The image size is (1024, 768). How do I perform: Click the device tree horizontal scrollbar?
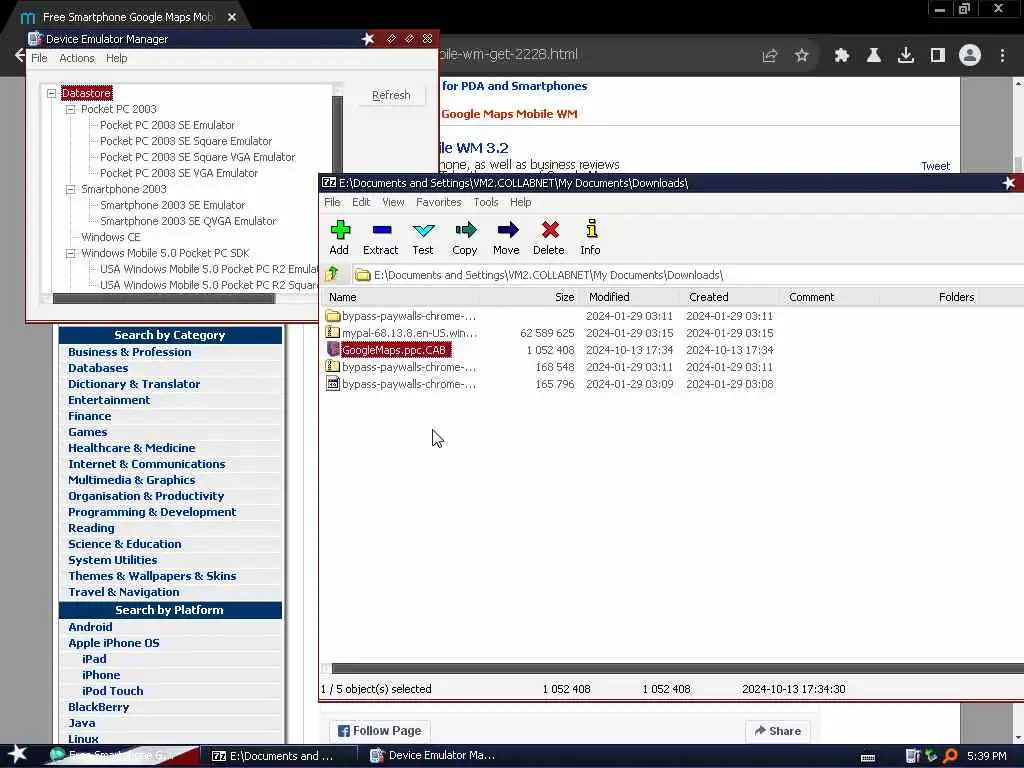click(x=164, y=299)
